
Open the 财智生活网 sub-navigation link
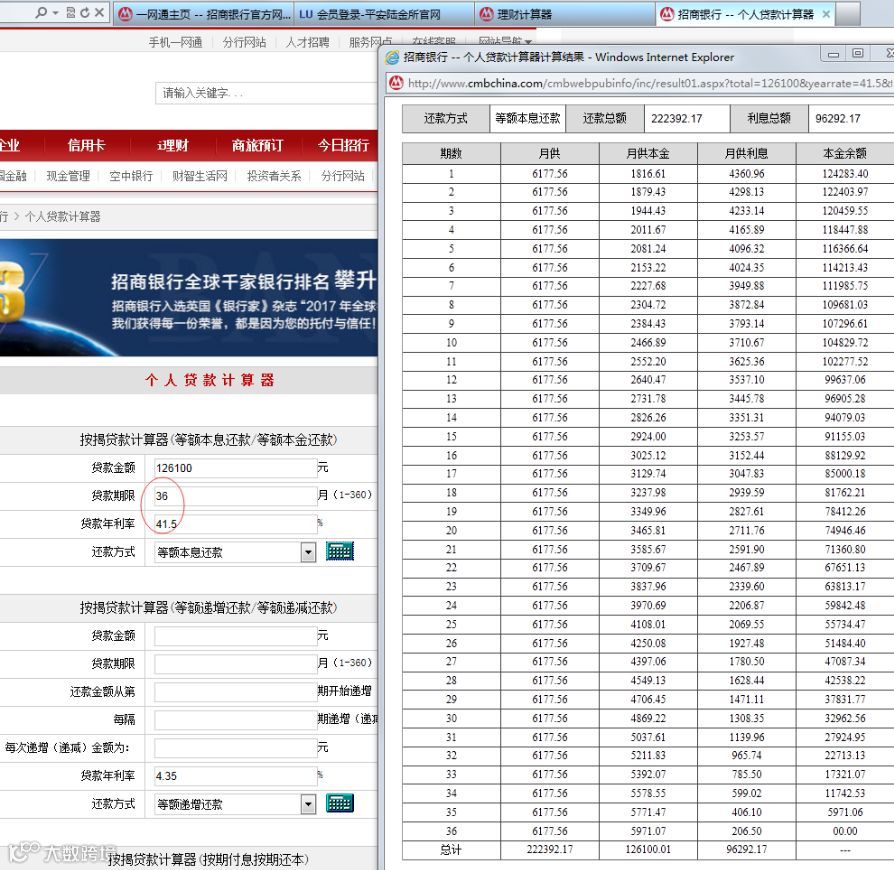(200, 176)
